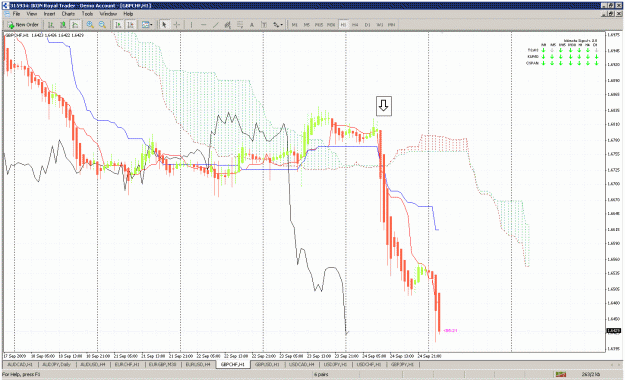Click the chart document icon beside File menu
Screen dimensions: 625x380
6,14
